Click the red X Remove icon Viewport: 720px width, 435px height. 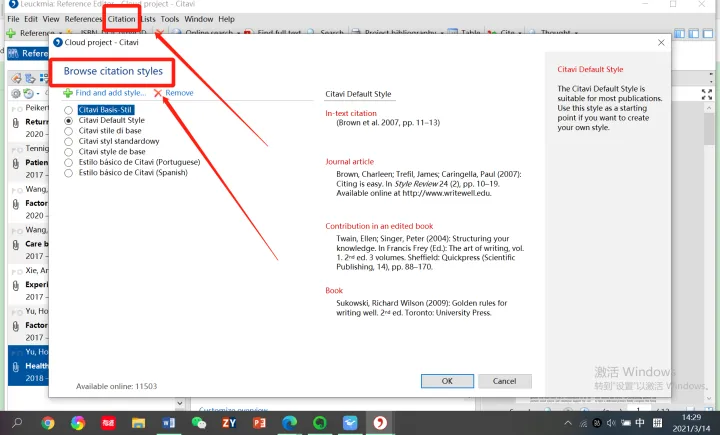click(x=158, y=93)
